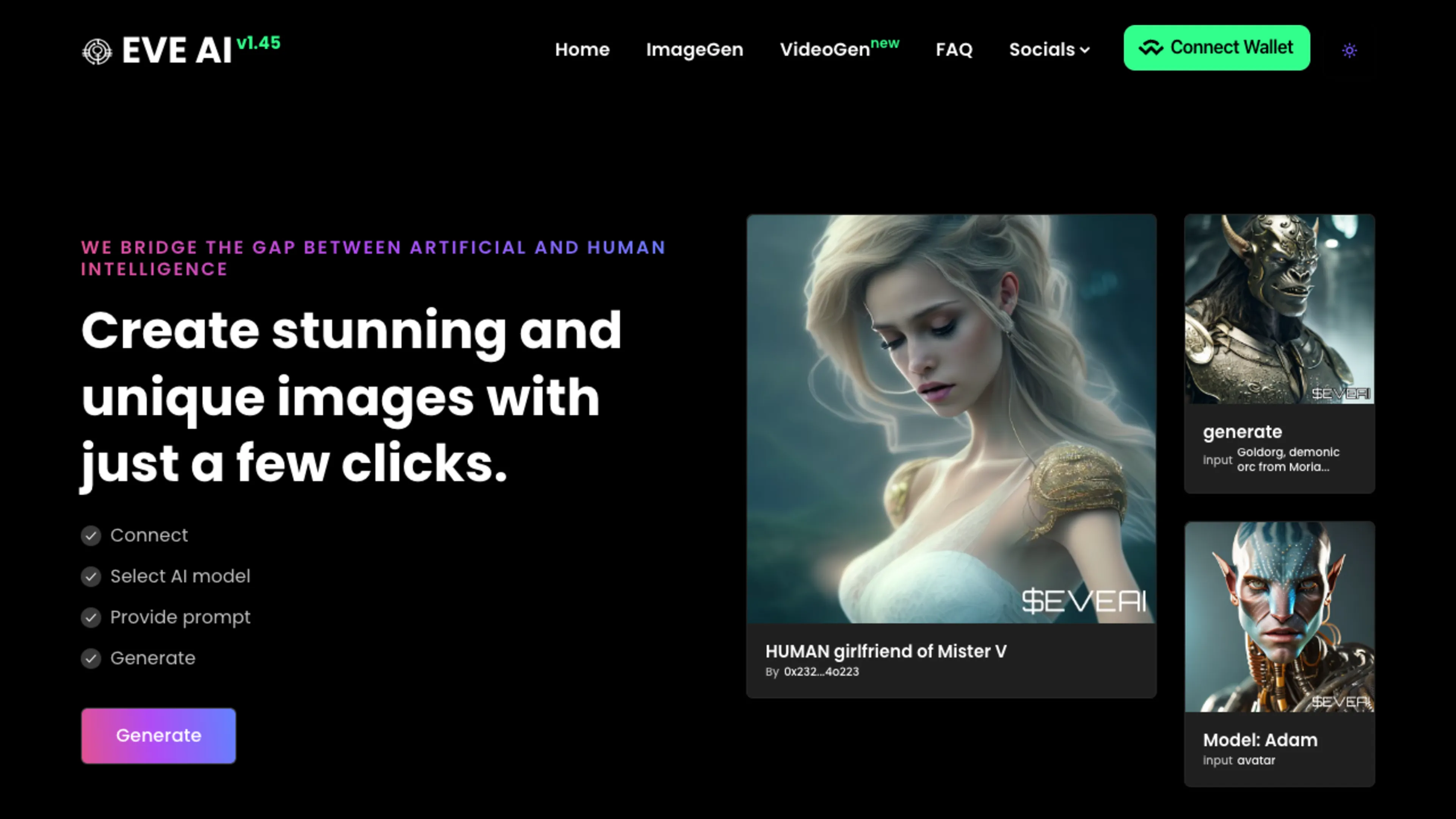Click the EVE AI target logo icon
Screen dimensions: 1456x819
coord(97,52)
